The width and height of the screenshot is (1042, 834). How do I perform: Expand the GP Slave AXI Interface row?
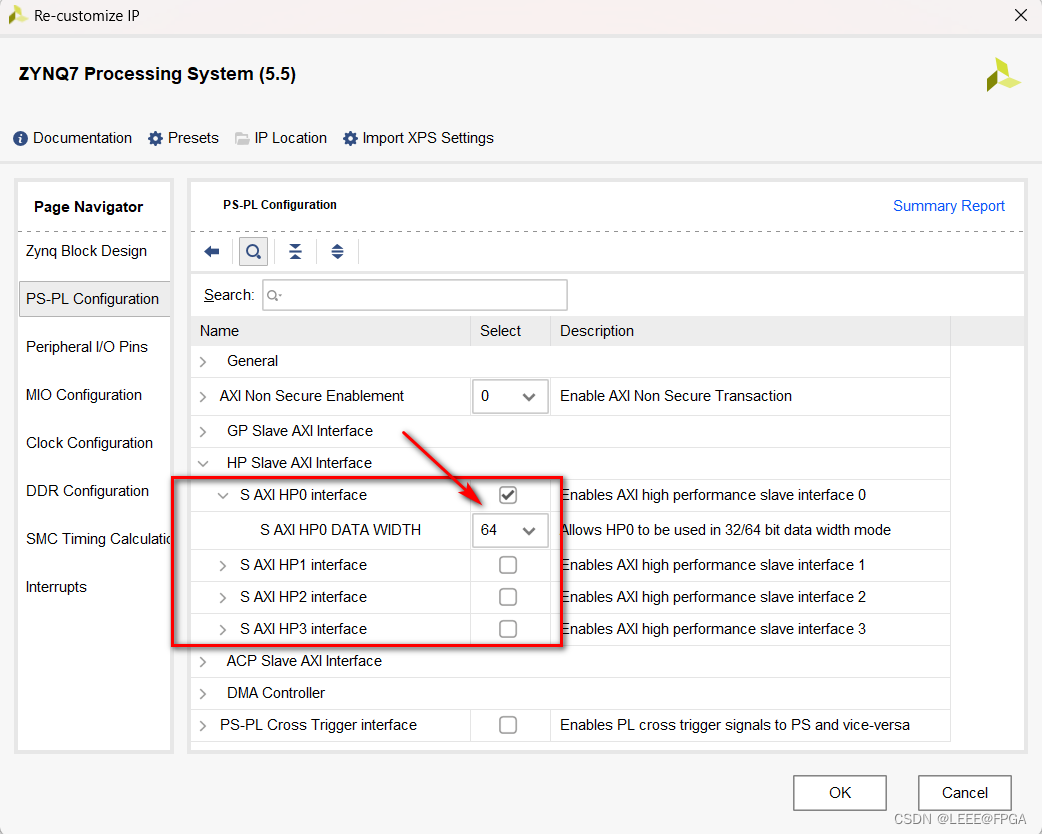tap(204, 432)
